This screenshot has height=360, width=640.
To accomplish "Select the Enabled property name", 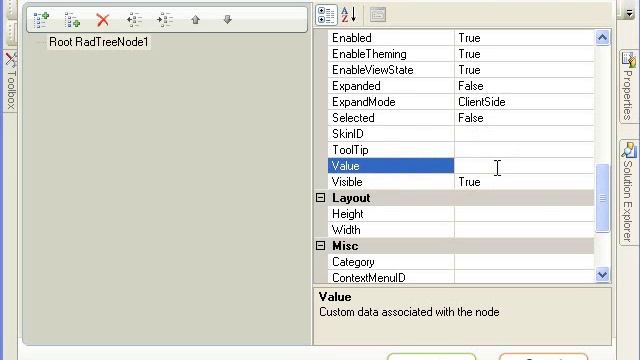I will tap(351, 38).
